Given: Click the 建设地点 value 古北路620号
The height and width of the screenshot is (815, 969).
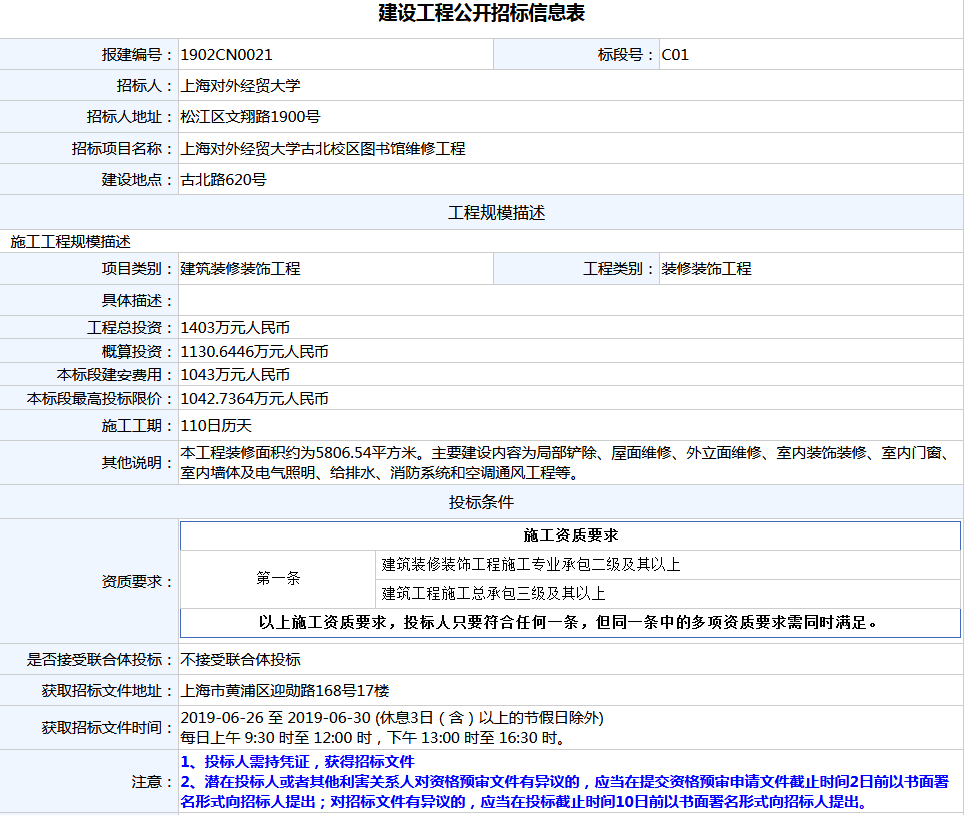Looking at the screenshot, I should [223, 180].
